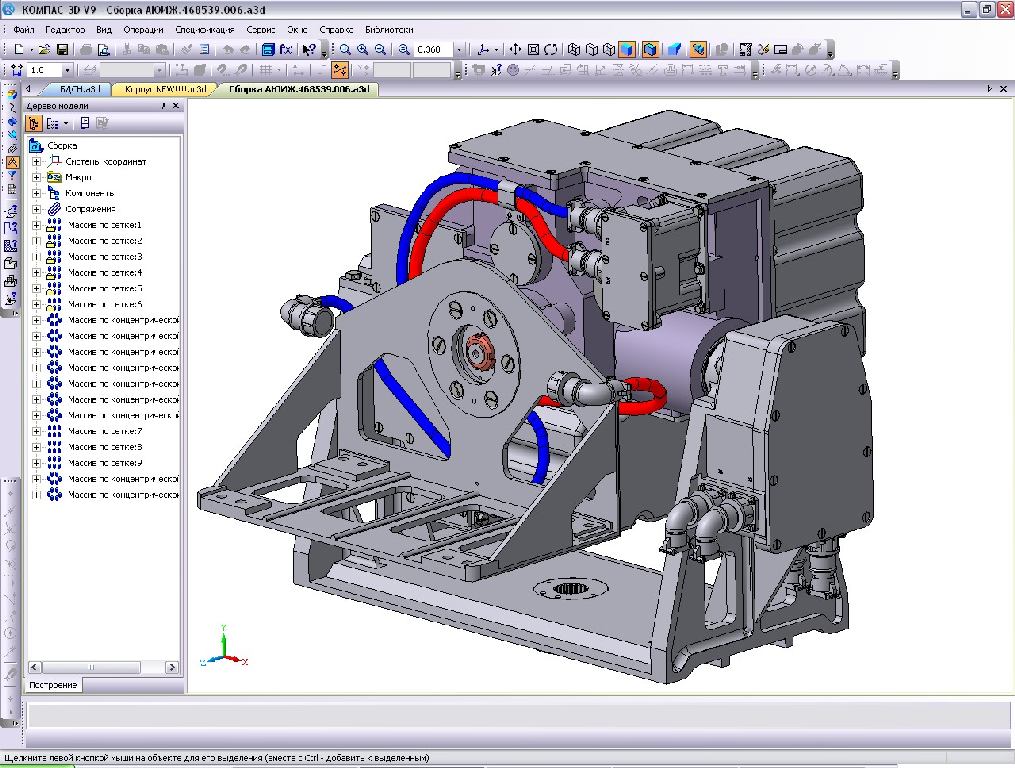Close the Дерево модели panel
The width and height of the screenshot is (1015, 768).
[x=176, y=105]
